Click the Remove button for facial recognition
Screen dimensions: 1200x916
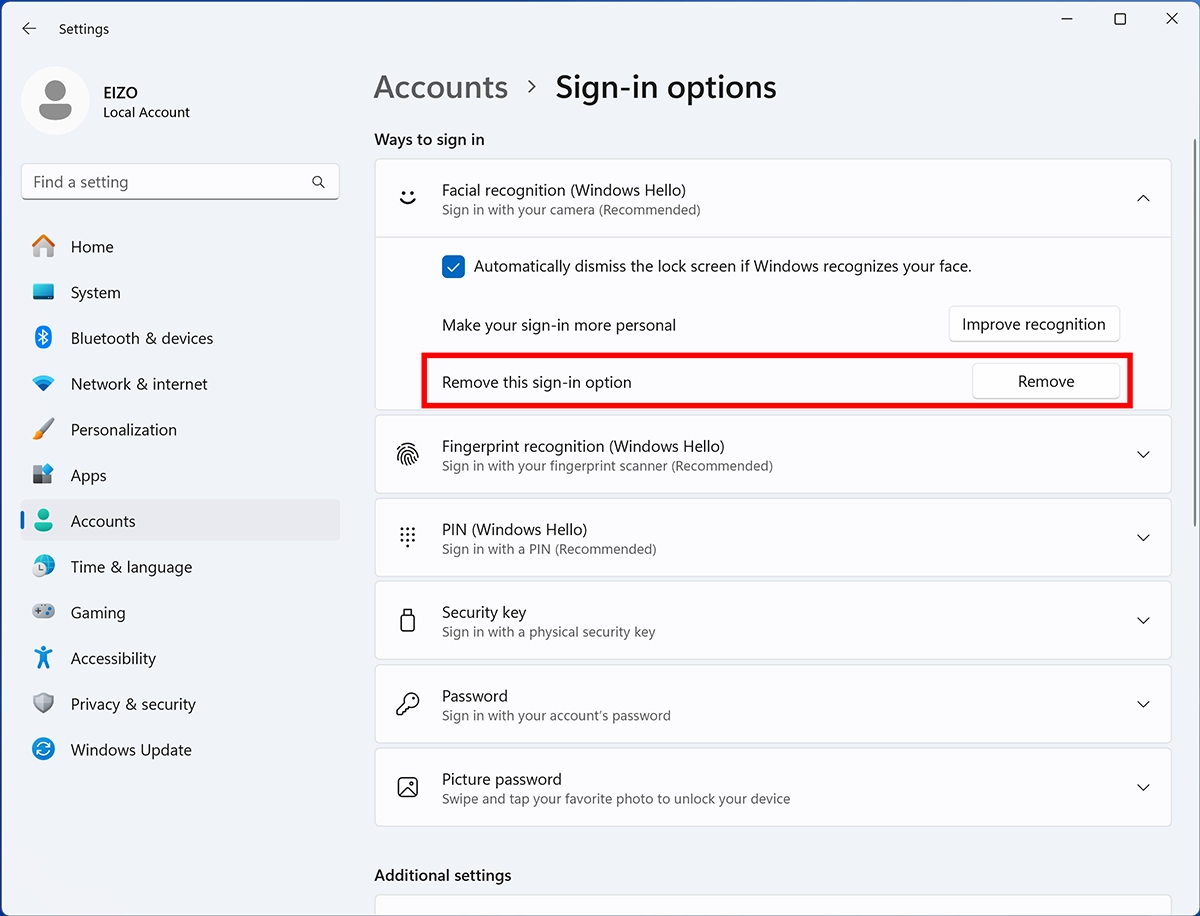(1046, 381)
